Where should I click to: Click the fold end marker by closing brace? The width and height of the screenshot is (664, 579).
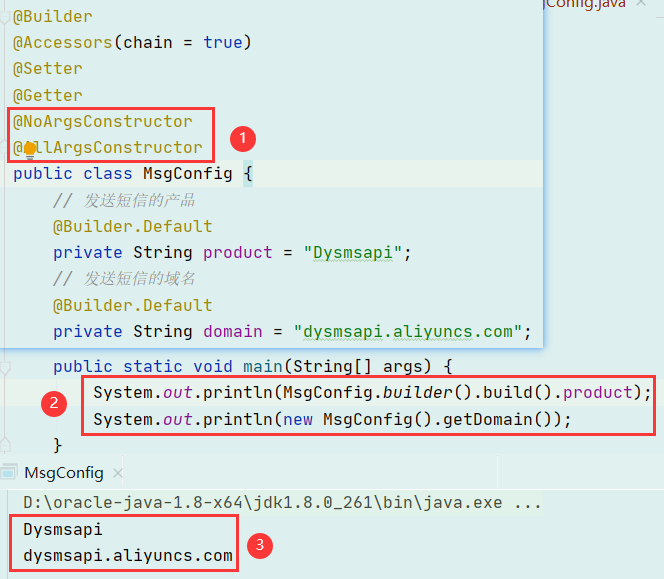coord(5,445)
